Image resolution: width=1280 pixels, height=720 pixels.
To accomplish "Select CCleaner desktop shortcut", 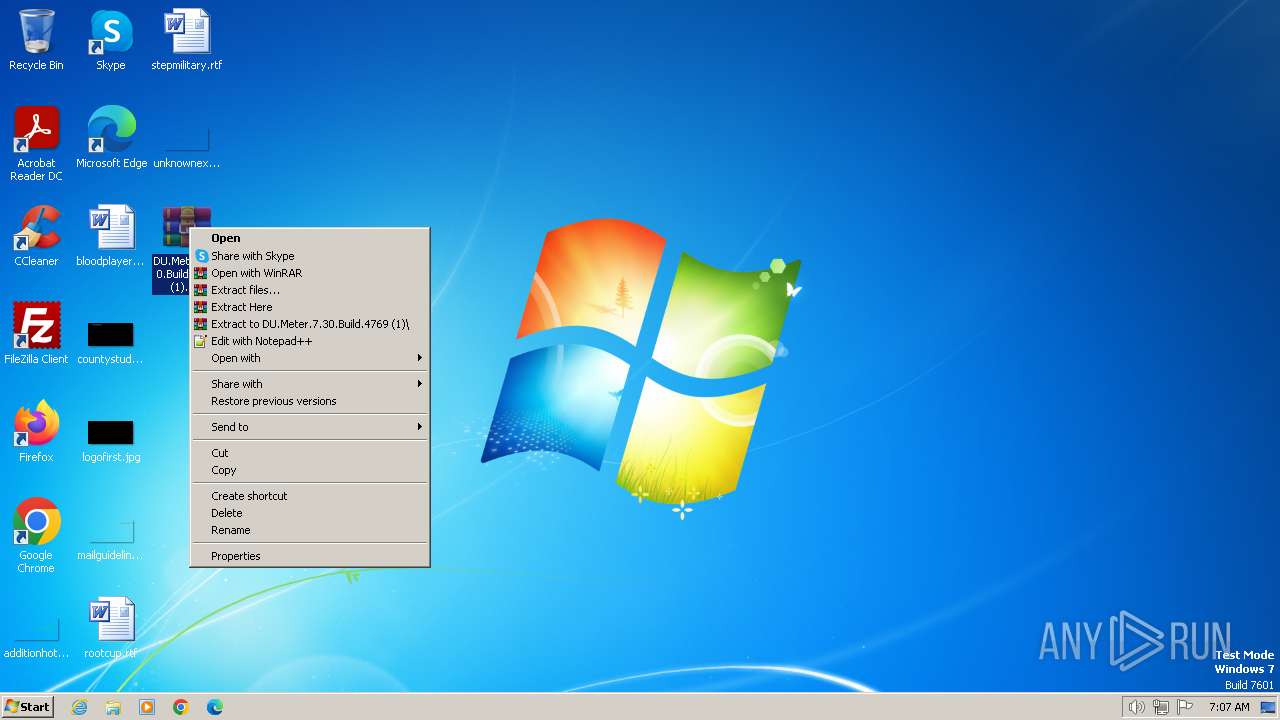I will (x=36, y=236).
